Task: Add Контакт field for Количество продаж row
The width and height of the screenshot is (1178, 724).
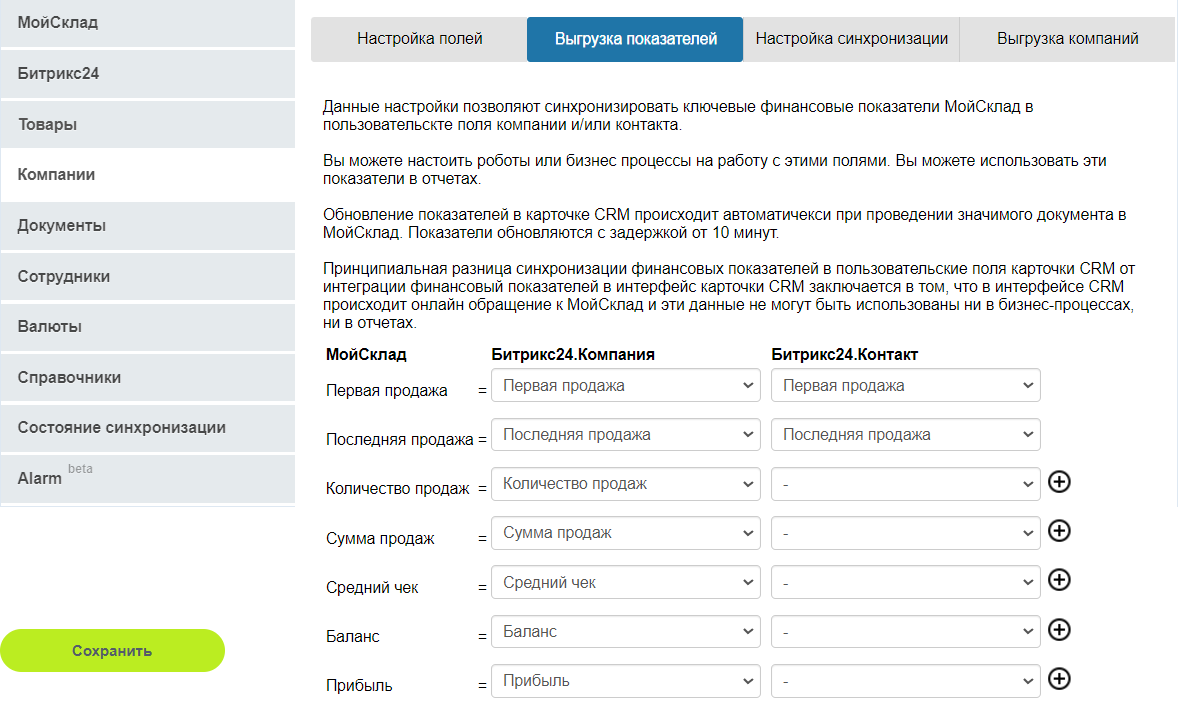Action: (1060, 482)
